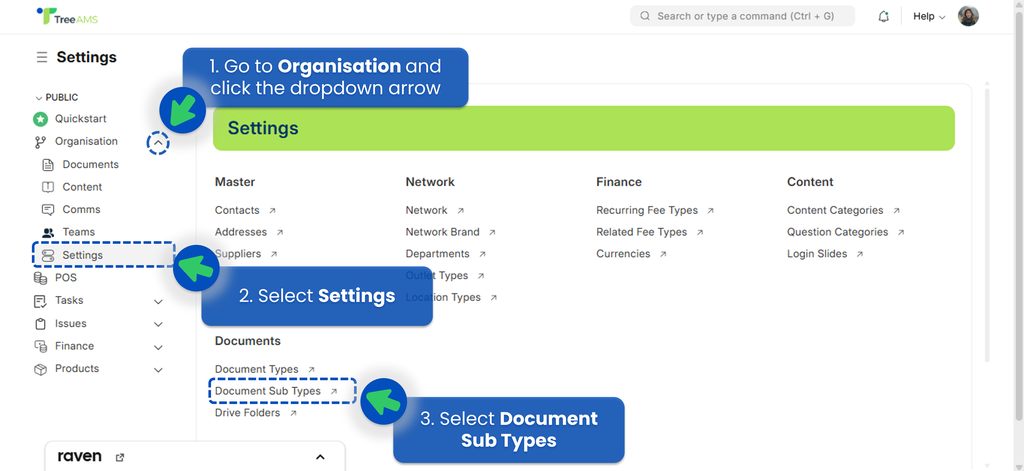Click the Teams icon in sidebar
Screen dimensions: 1024x471
[48, 232]
